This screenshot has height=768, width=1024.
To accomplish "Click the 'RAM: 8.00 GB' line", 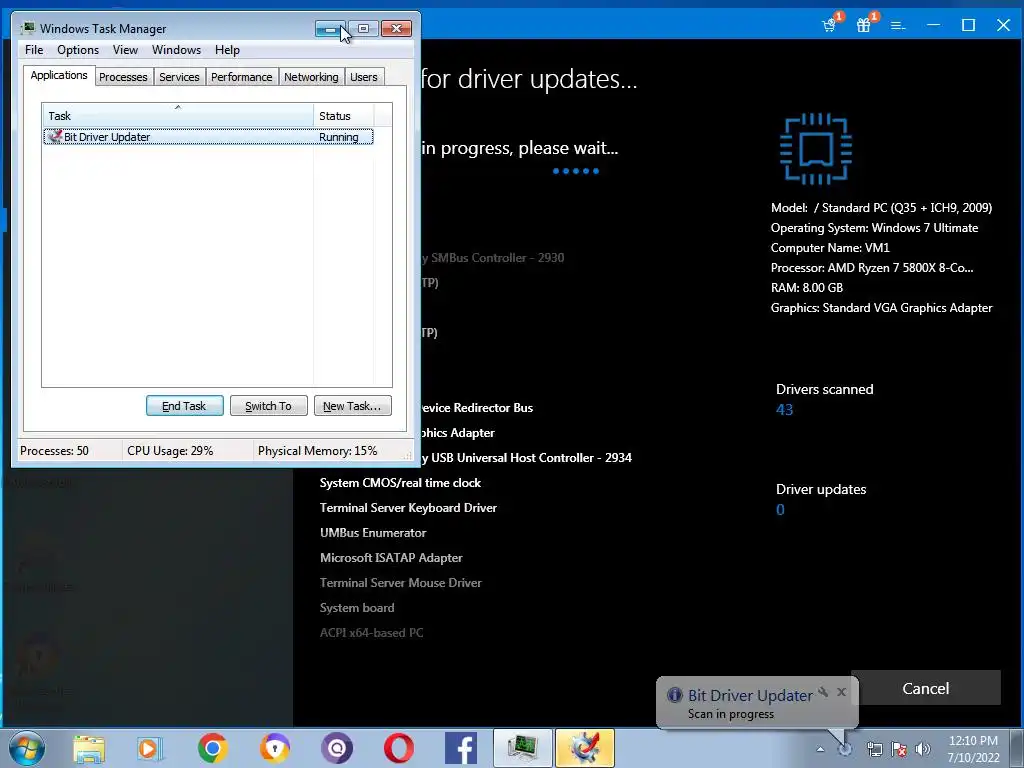I will [x=807, y=287].
